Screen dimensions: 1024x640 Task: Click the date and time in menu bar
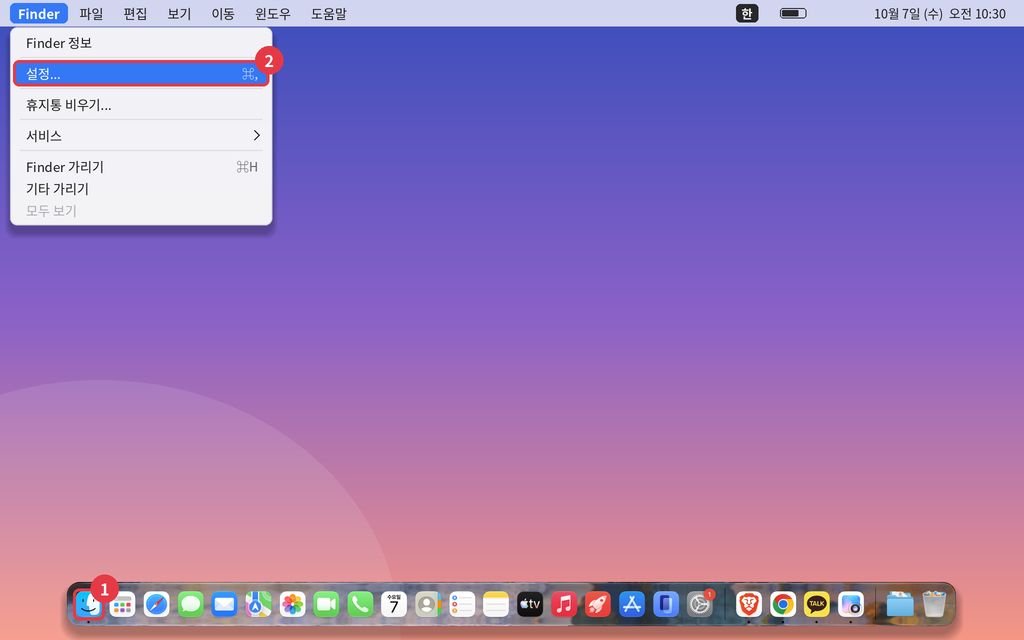click(940, 14)
